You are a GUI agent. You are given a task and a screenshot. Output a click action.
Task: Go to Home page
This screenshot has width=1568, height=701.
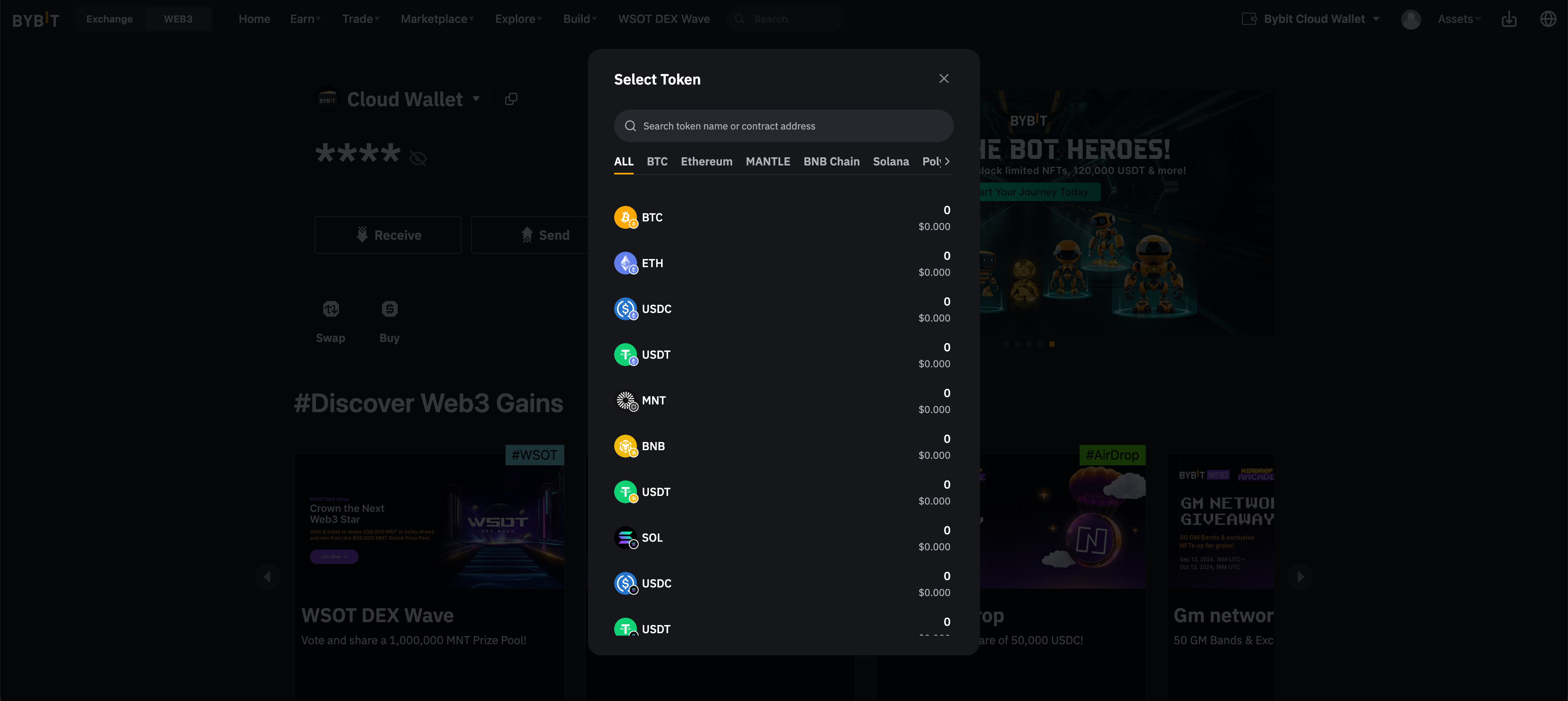[254, 19]
